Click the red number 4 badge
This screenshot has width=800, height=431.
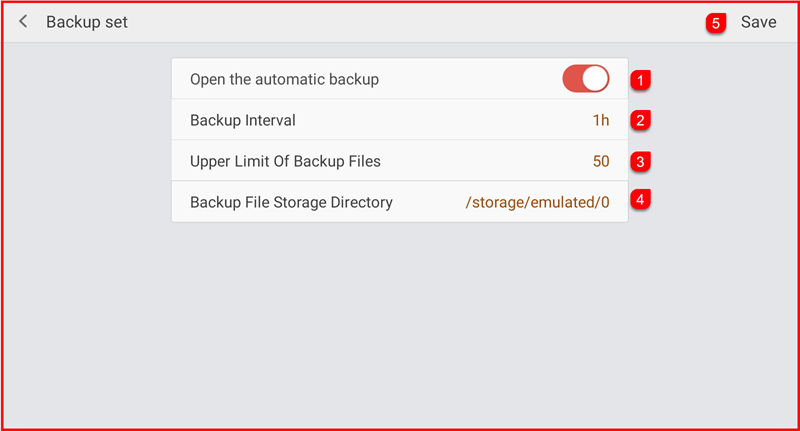coord(641,200)
